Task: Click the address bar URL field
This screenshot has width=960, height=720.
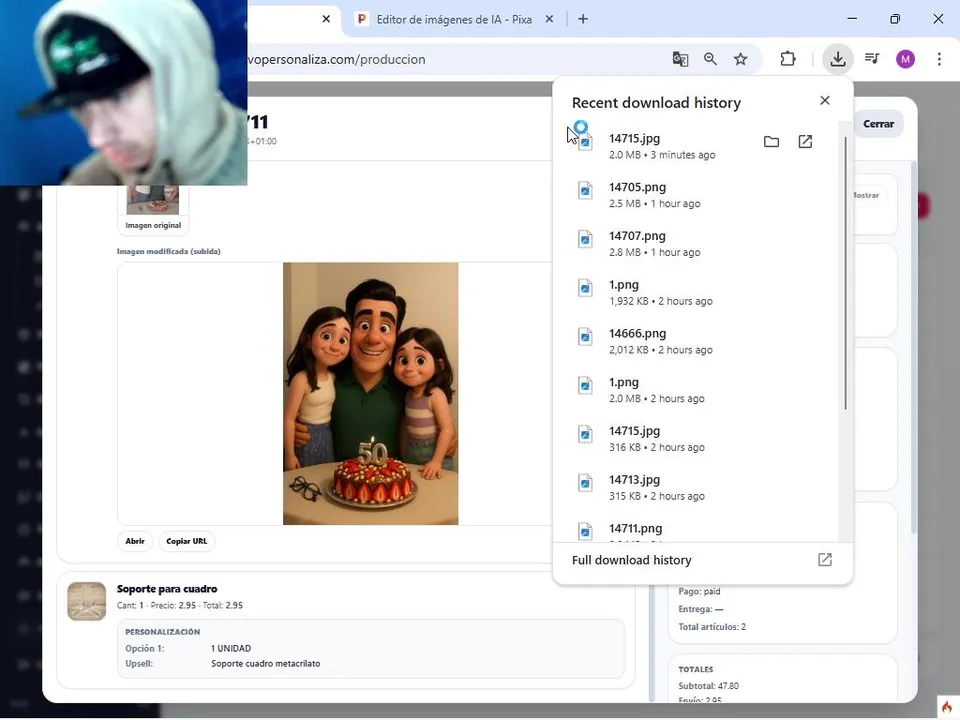Action: coord(453,59)
